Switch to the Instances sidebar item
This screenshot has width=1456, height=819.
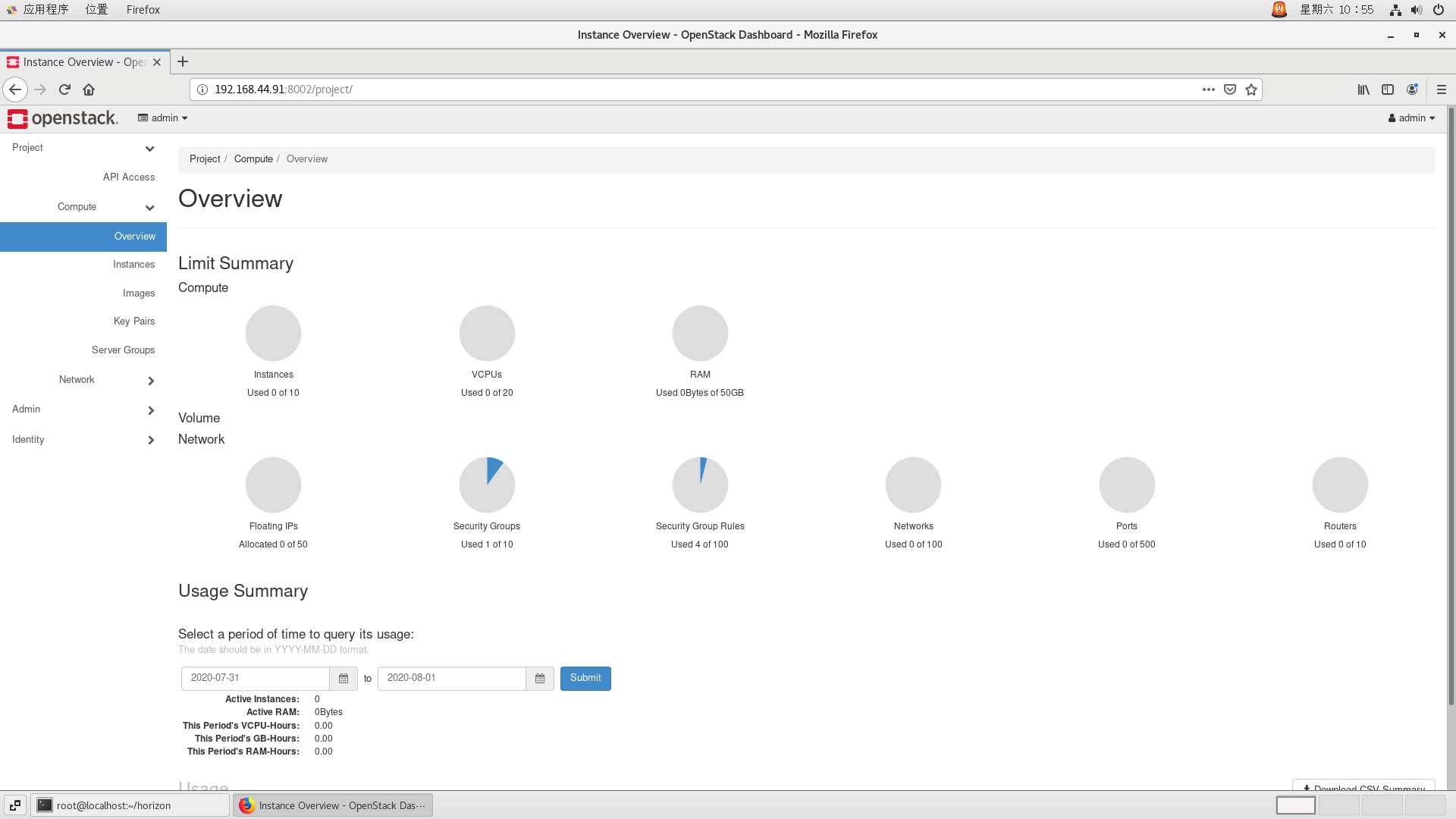point(133,264)
